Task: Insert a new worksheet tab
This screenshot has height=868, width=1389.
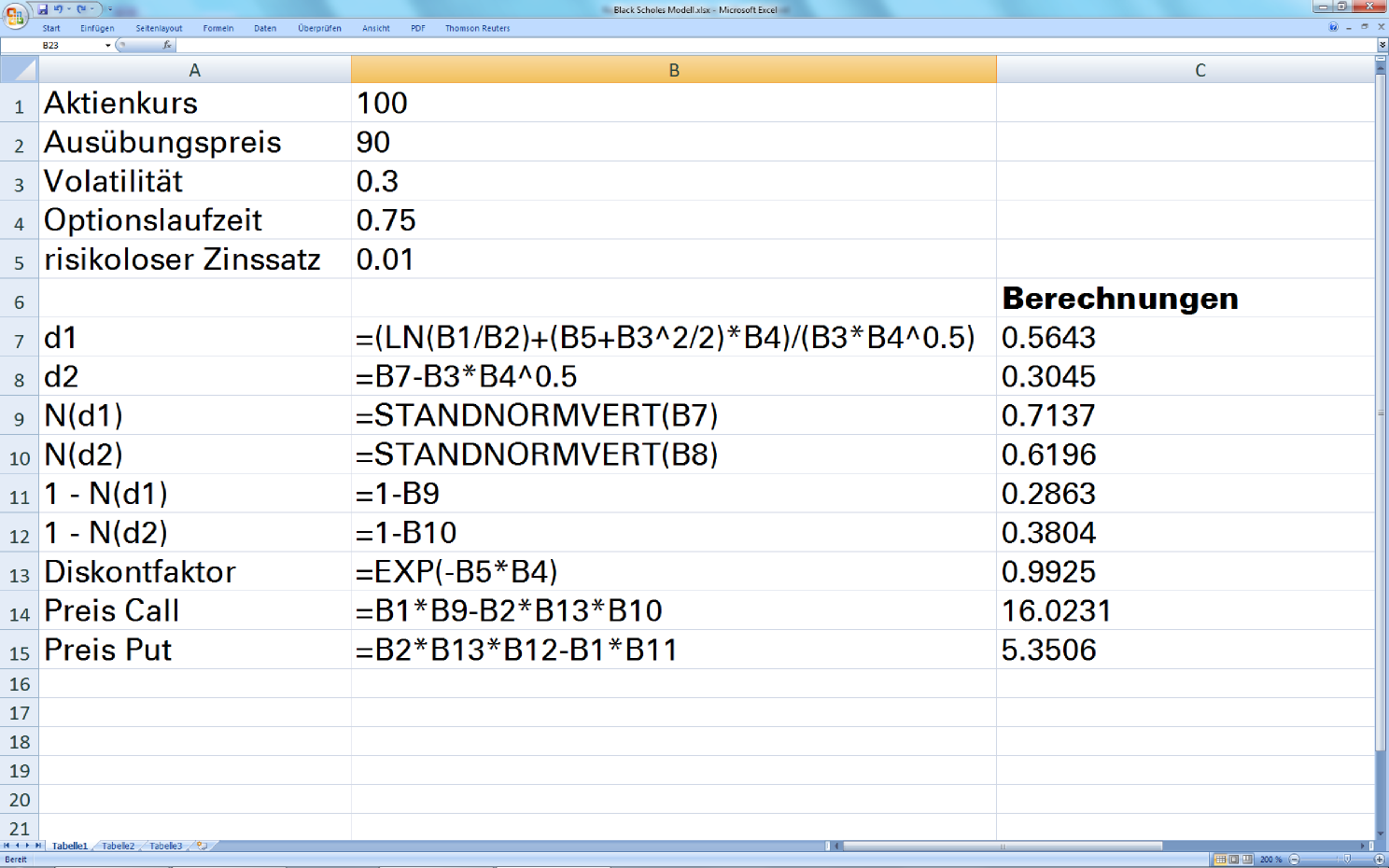Action: pos(202,846)
